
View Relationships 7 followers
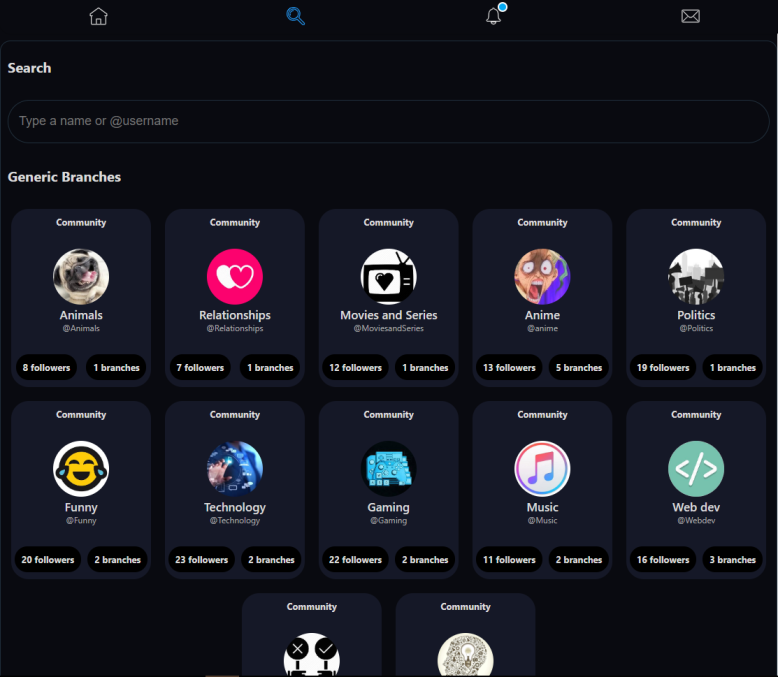pyautogui.click(x=200, y=368)
